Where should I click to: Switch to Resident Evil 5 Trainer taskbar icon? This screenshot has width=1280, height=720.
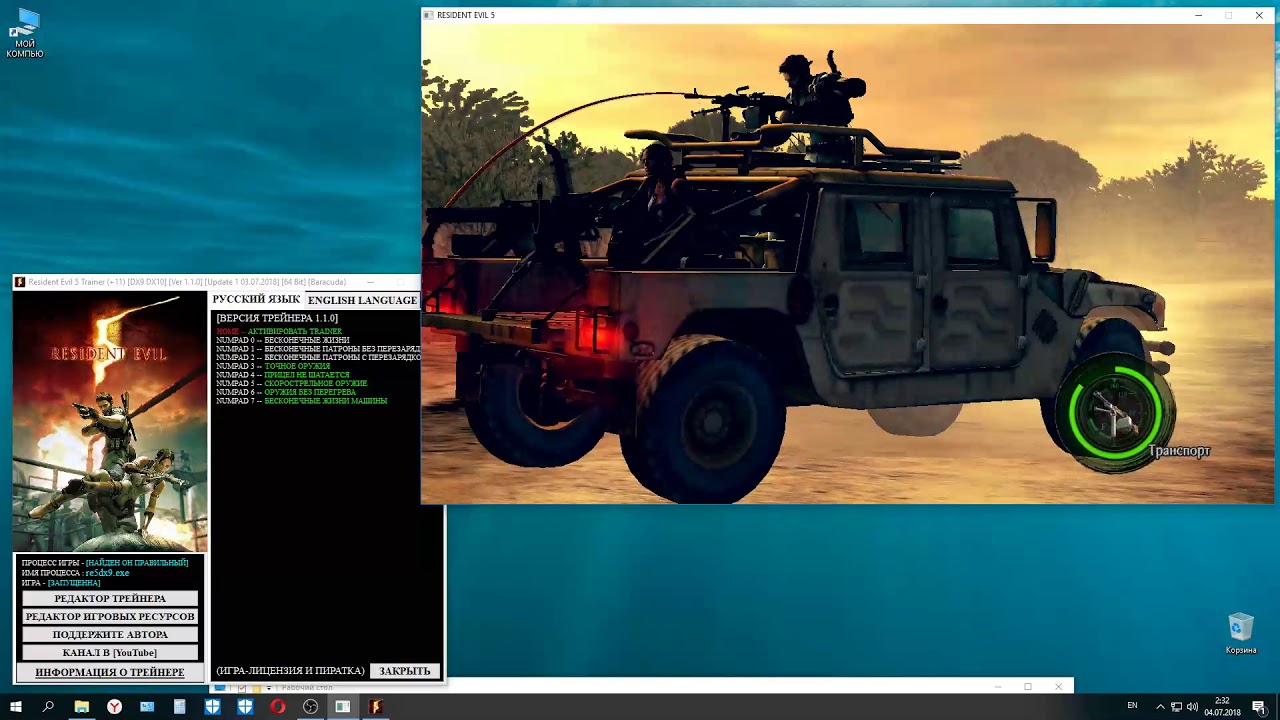[375, 707]
